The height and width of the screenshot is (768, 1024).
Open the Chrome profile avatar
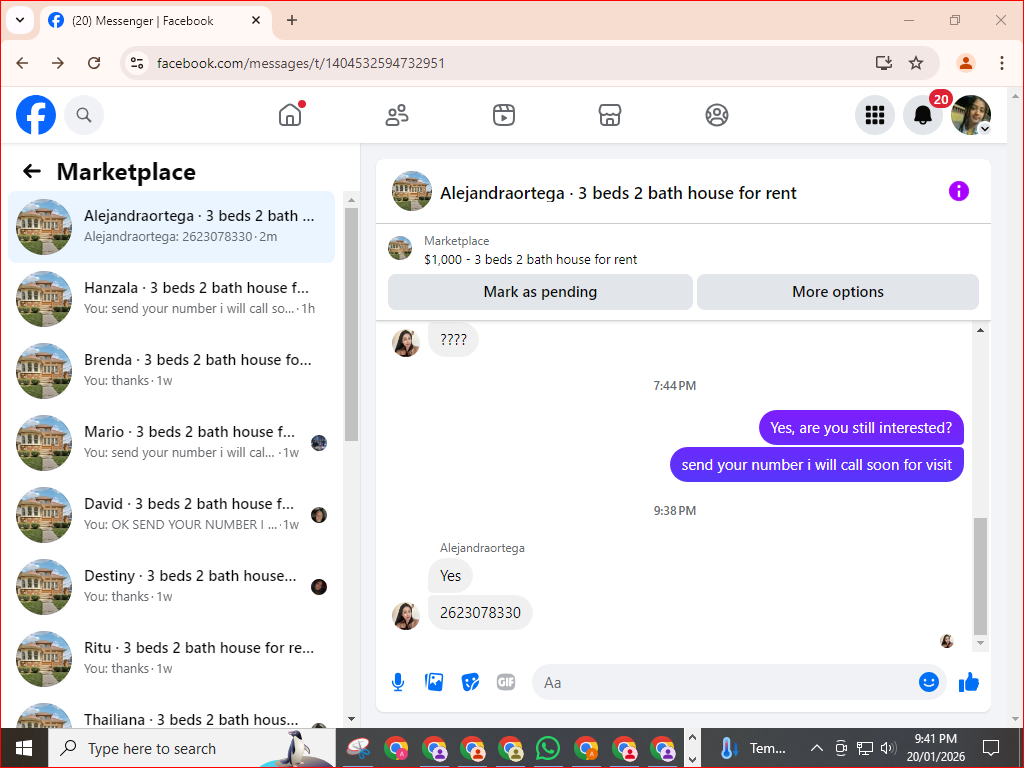coord(966,63)
